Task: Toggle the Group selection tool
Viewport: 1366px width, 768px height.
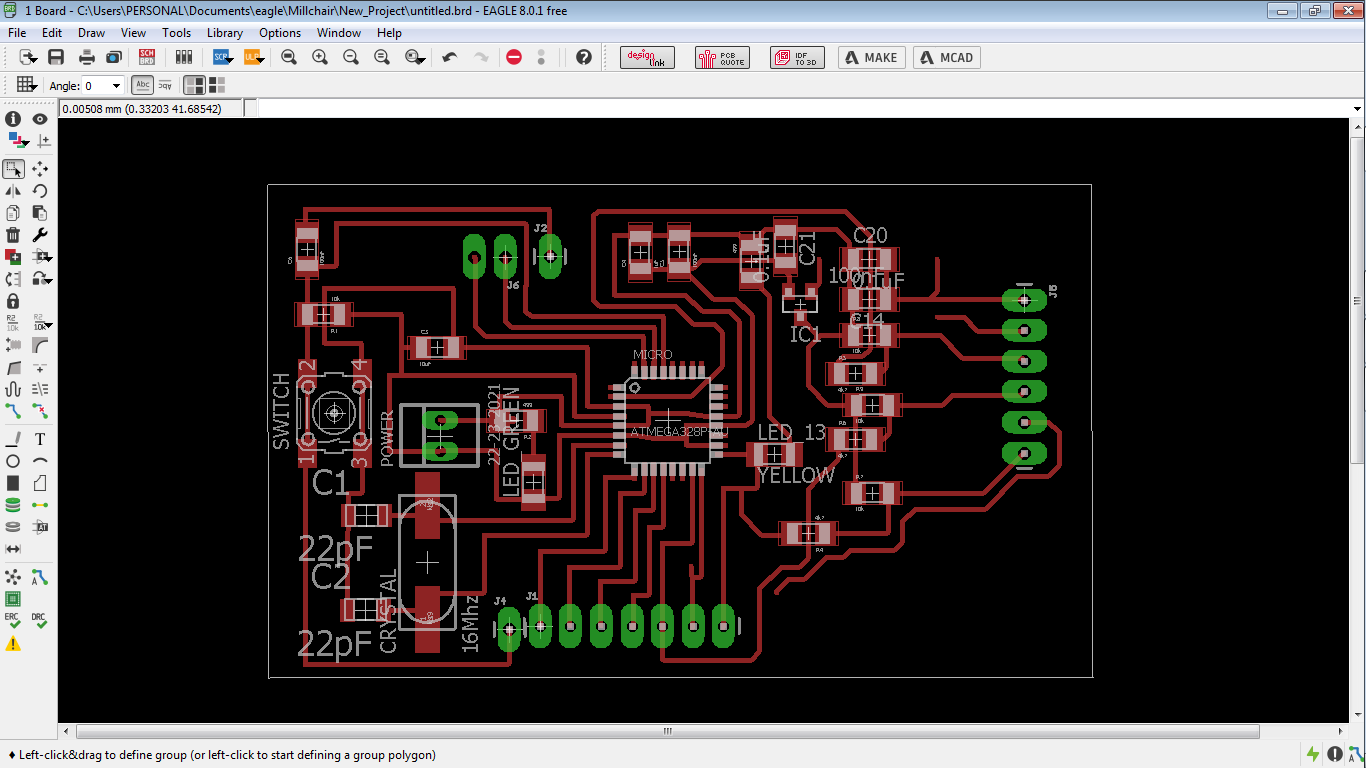Action: click(13, 169)
